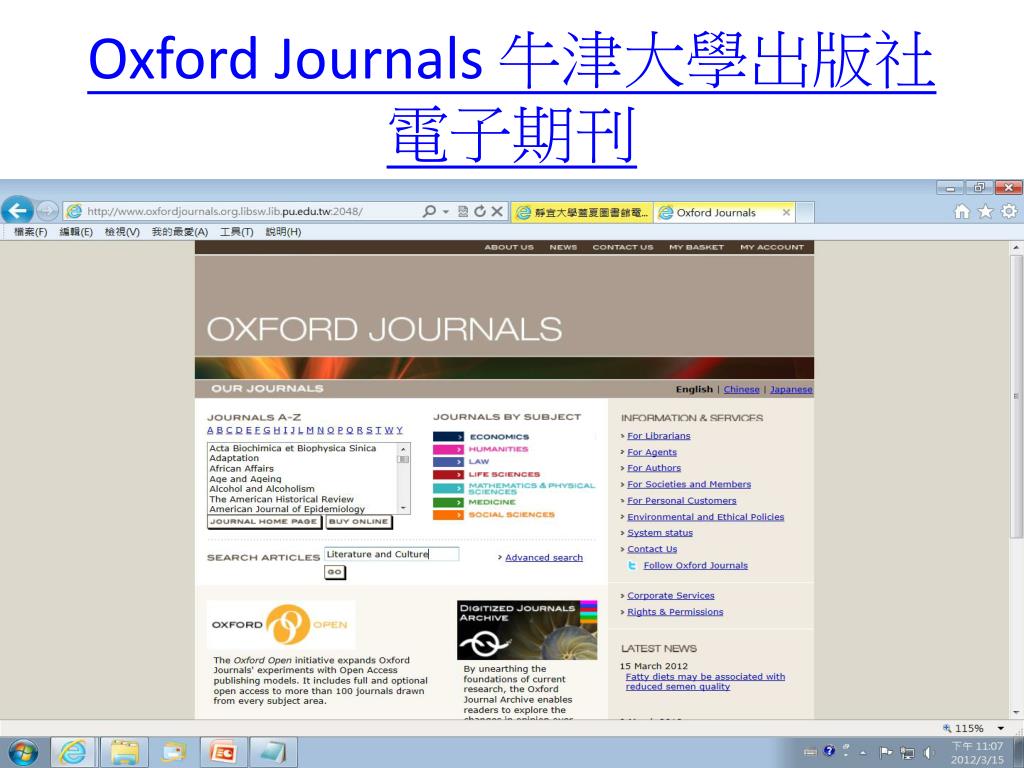Open the For Librarians link
This screenshot has height=768, width=1024.
[x=659, y=436]
